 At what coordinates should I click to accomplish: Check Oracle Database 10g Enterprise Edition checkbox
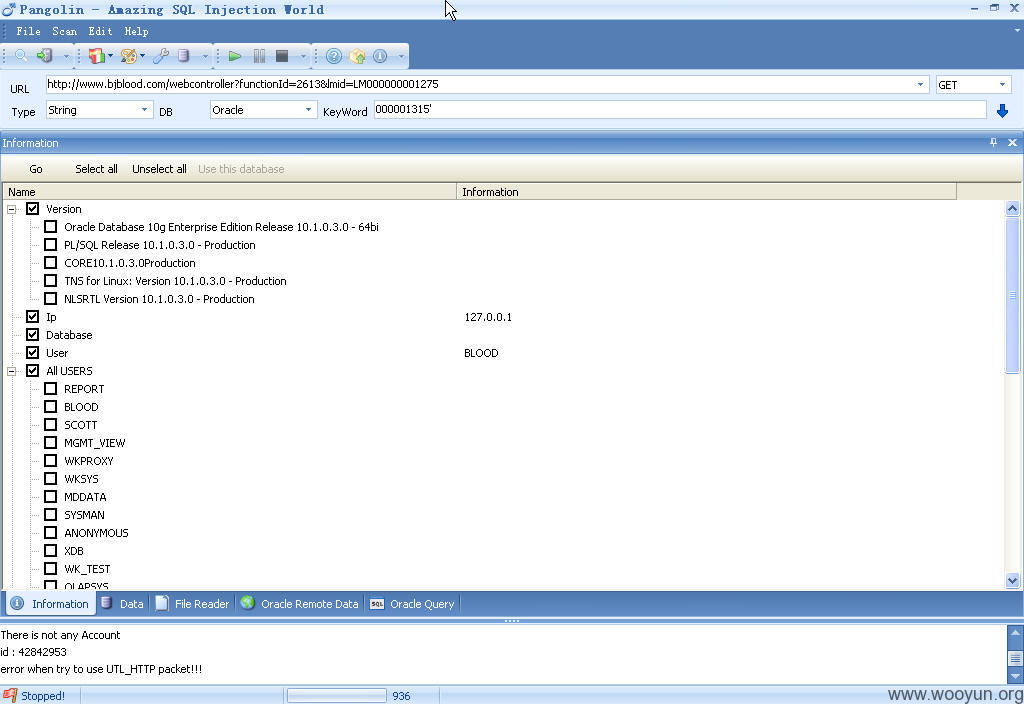coord(50,227)
